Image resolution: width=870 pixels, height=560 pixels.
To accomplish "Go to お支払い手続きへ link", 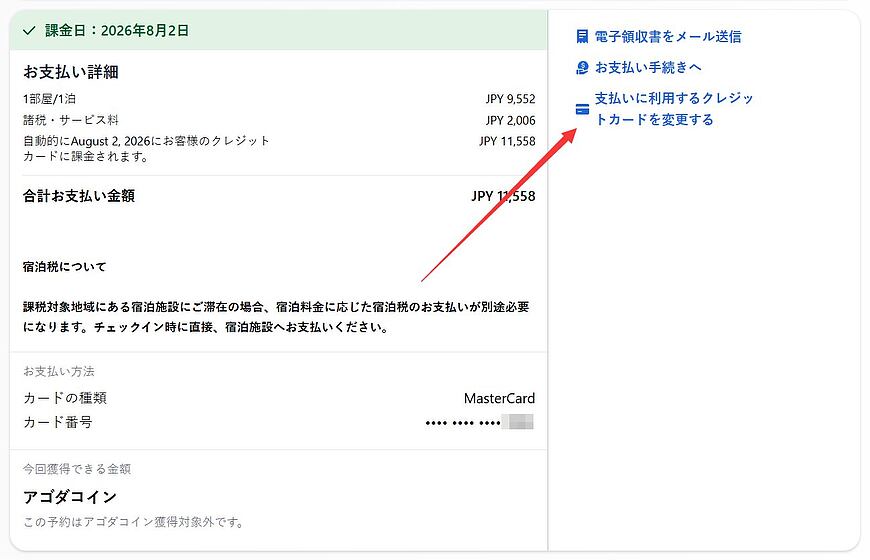I will (x=648, y=68).
